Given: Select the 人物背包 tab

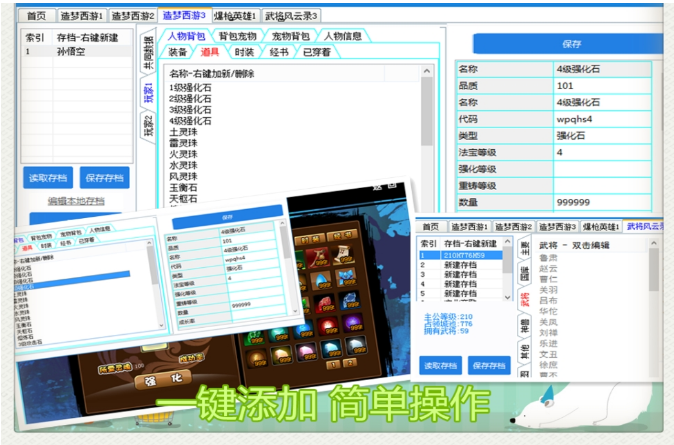Looking at the screenshot, I should [x=186, y=36].
